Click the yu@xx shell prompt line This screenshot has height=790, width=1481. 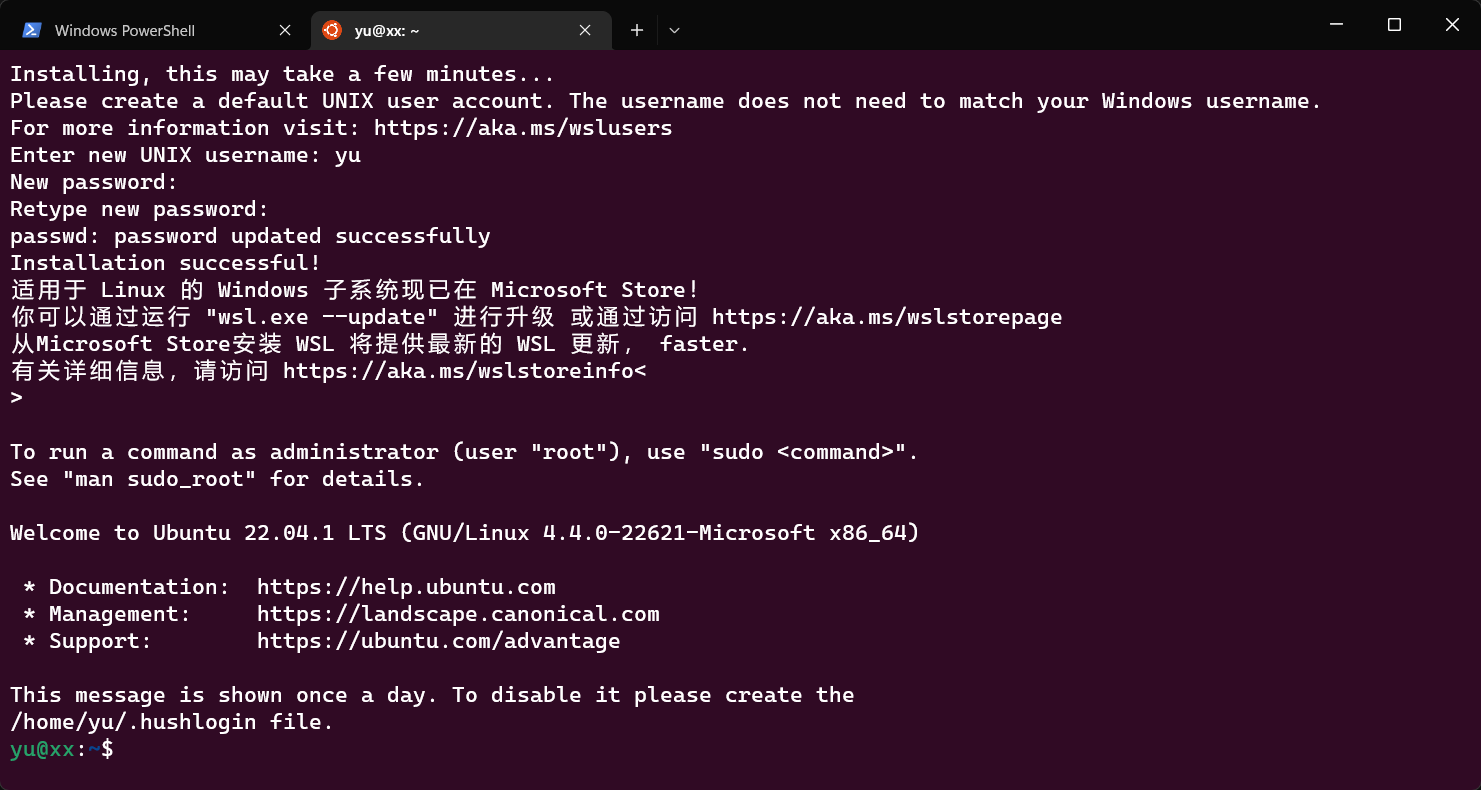coord(62,749)
